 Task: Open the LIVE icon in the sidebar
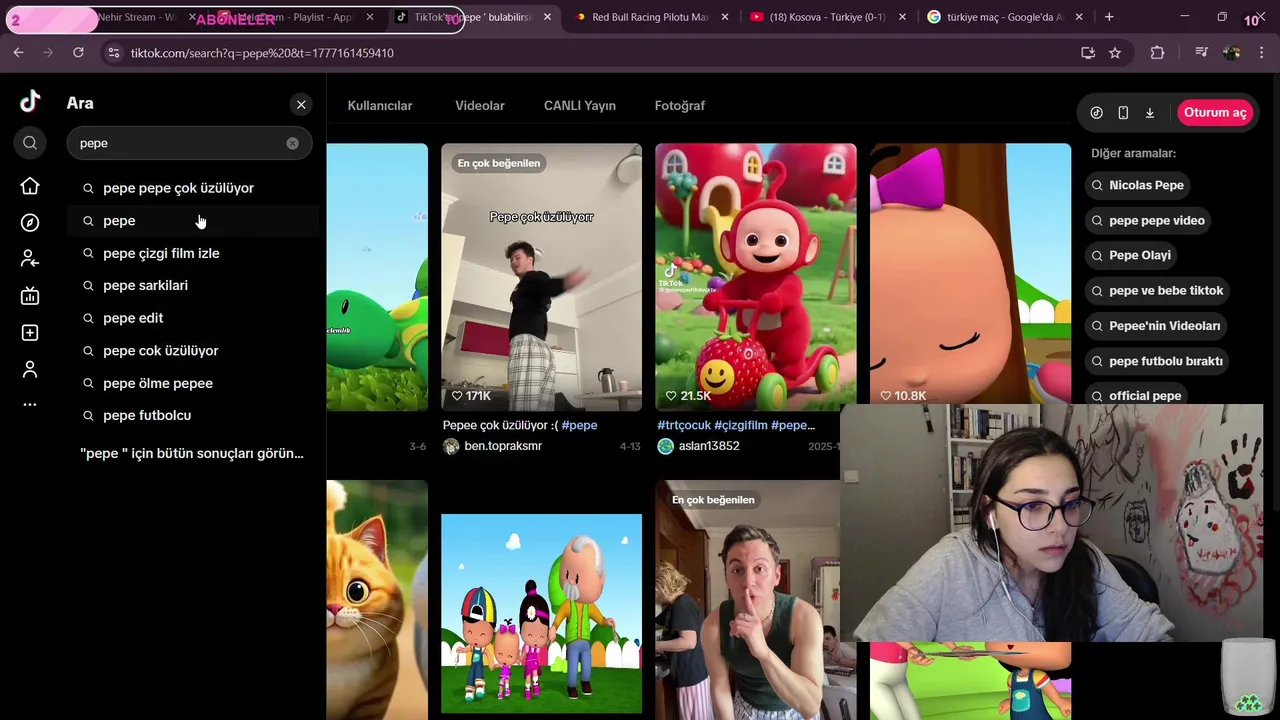tap(30, 296)
